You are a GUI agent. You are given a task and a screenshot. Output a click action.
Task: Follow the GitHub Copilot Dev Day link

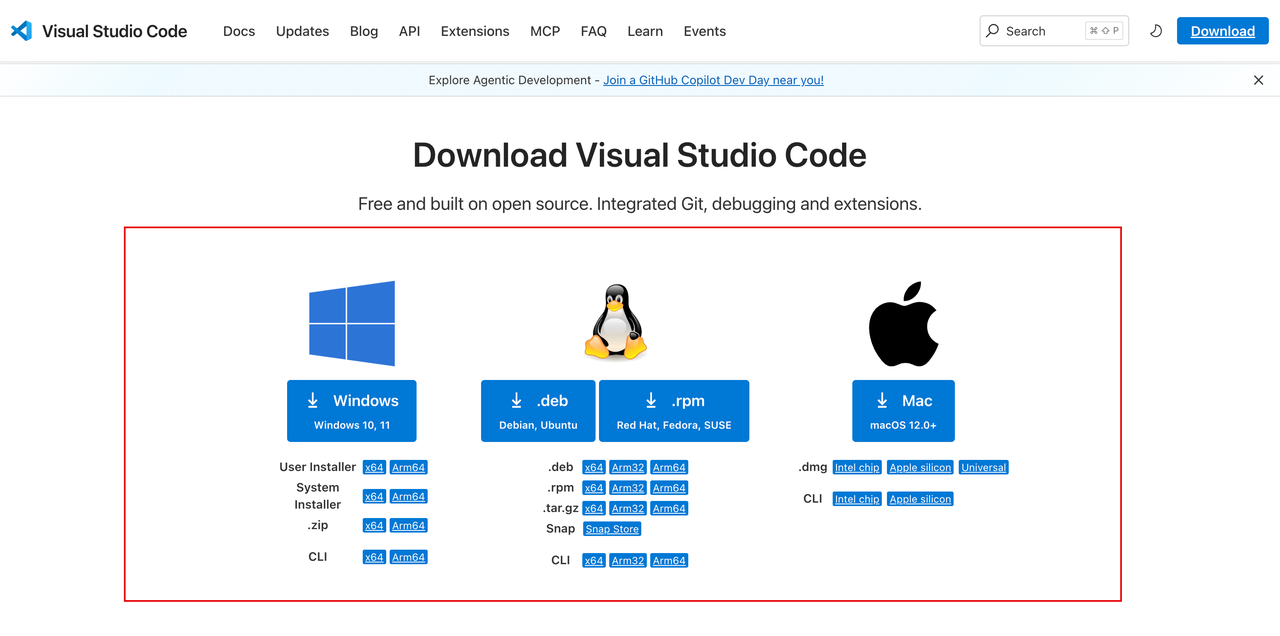(713, 80)
